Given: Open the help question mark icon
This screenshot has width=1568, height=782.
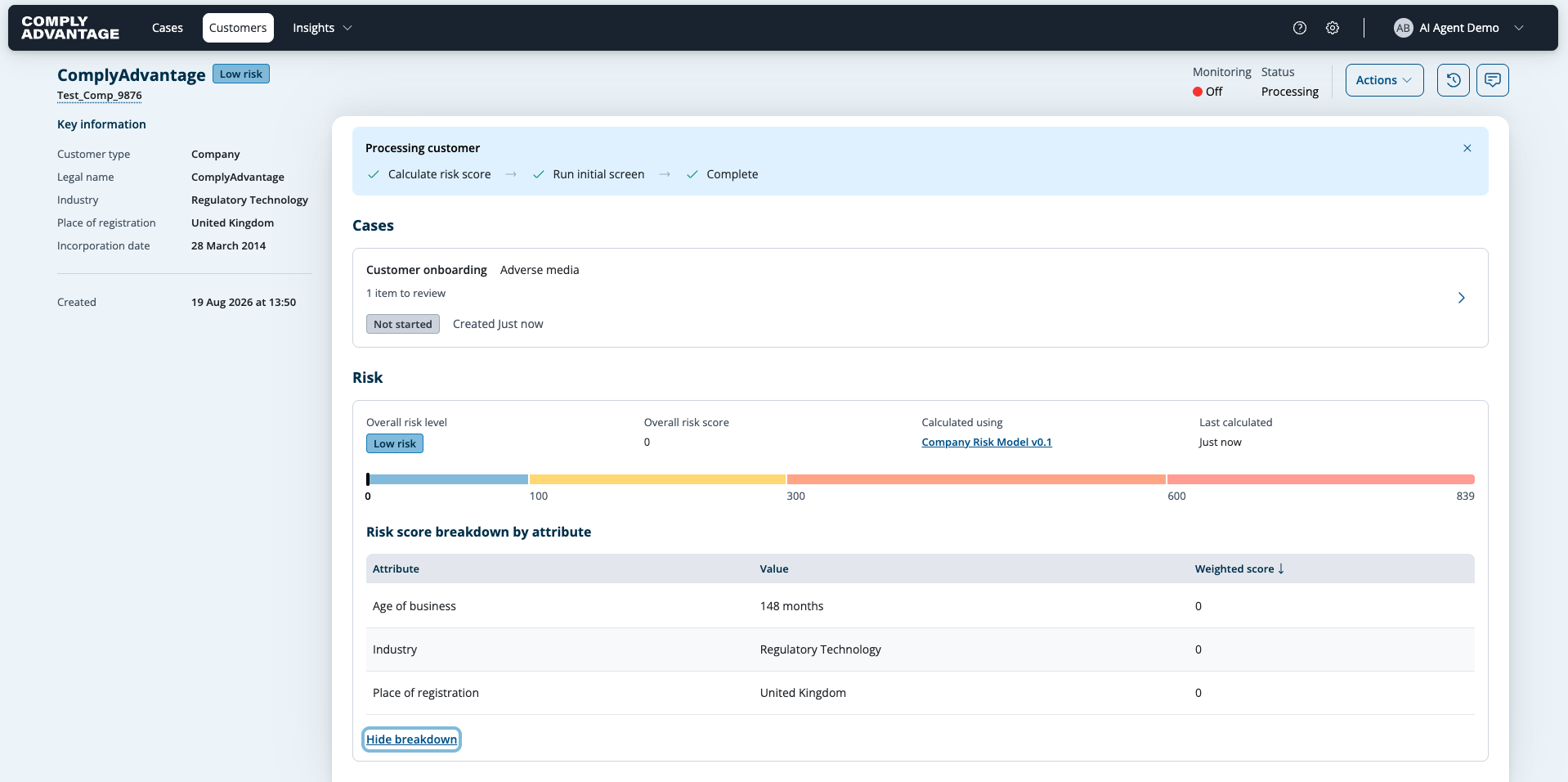Looking at the screenshot, I should click(x=1300, y=28).
